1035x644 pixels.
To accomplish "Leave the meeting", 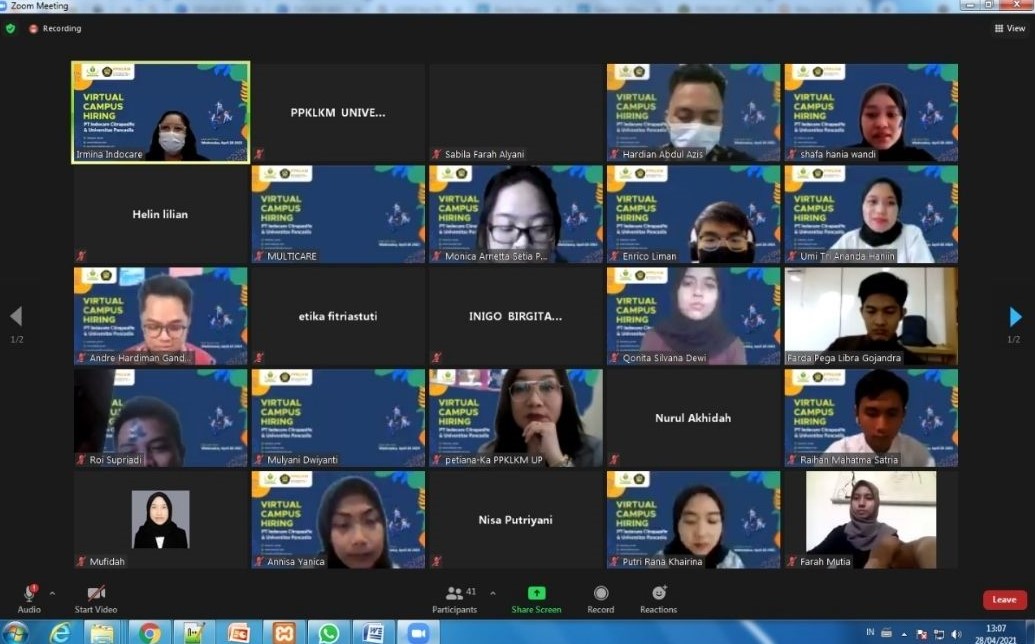I will pos(1004,600).
